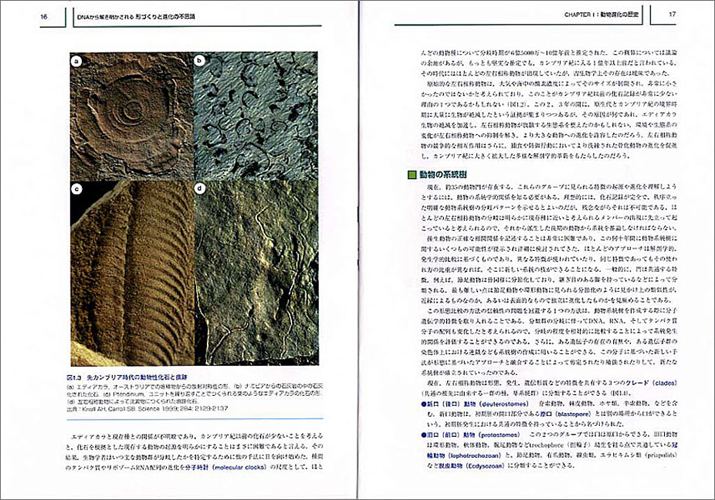Click the circled 'd' photo label
This screenshot has height=500, width=715.
coord(199,188)
